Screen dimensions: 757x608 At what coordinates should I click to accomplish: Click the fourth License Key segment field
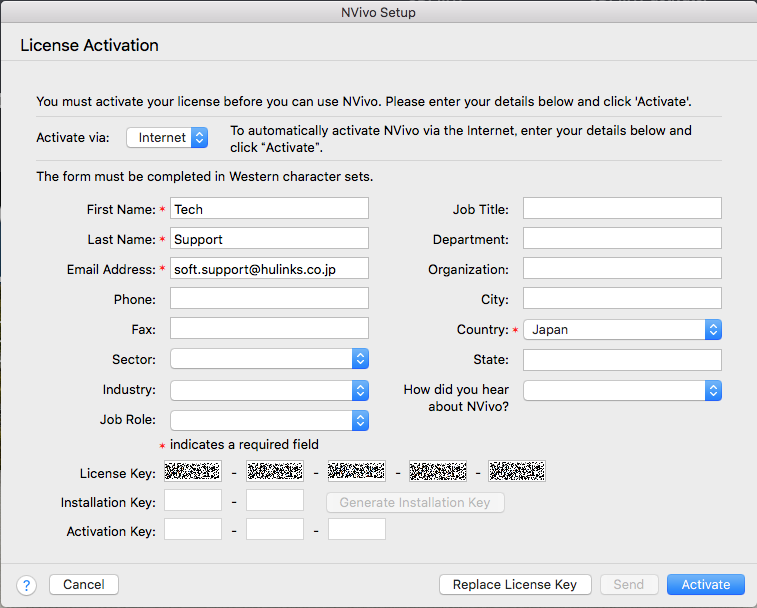(x=438, y=471)
